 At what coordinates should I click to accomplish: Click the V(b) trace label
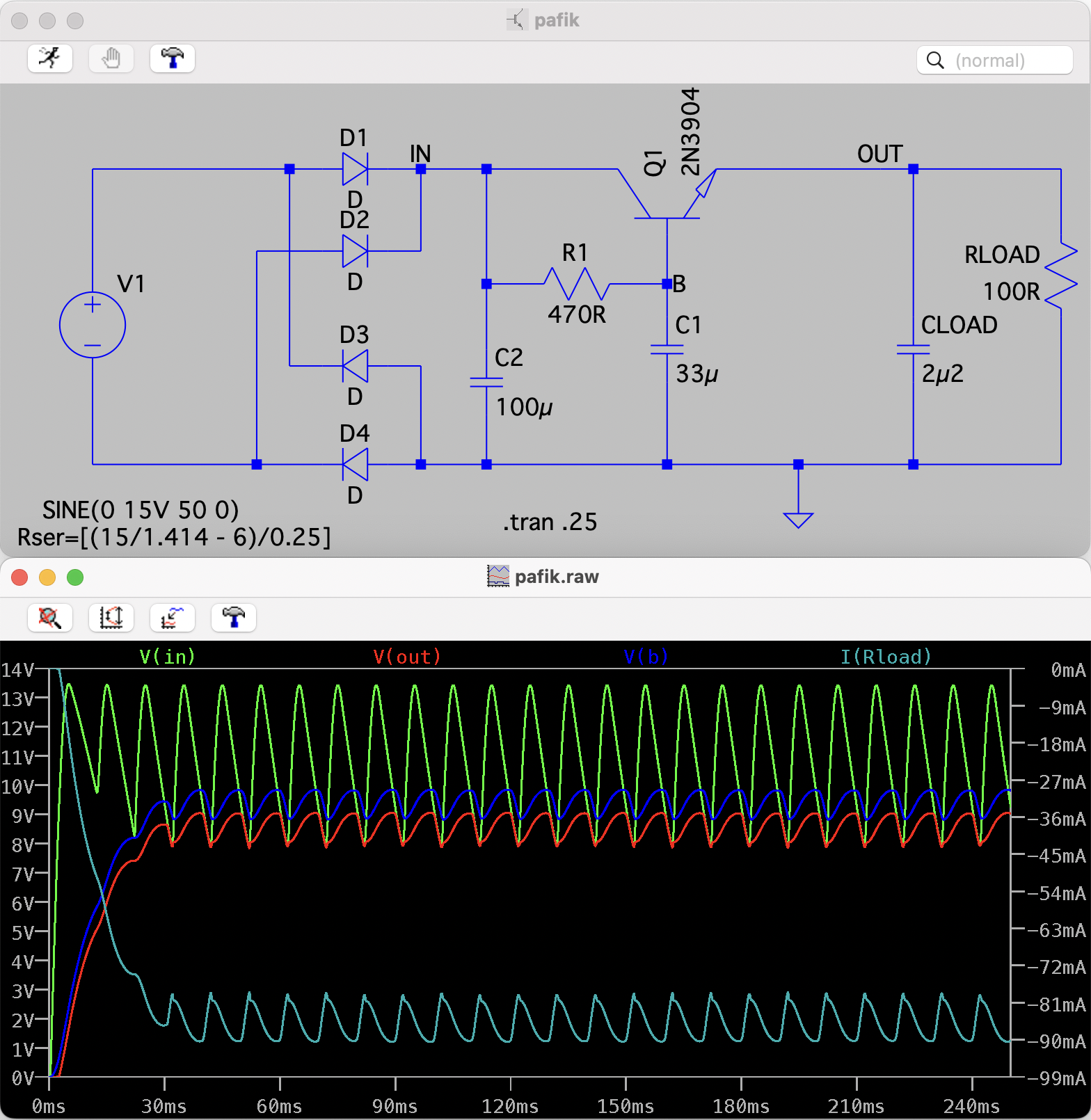point(646,657)
